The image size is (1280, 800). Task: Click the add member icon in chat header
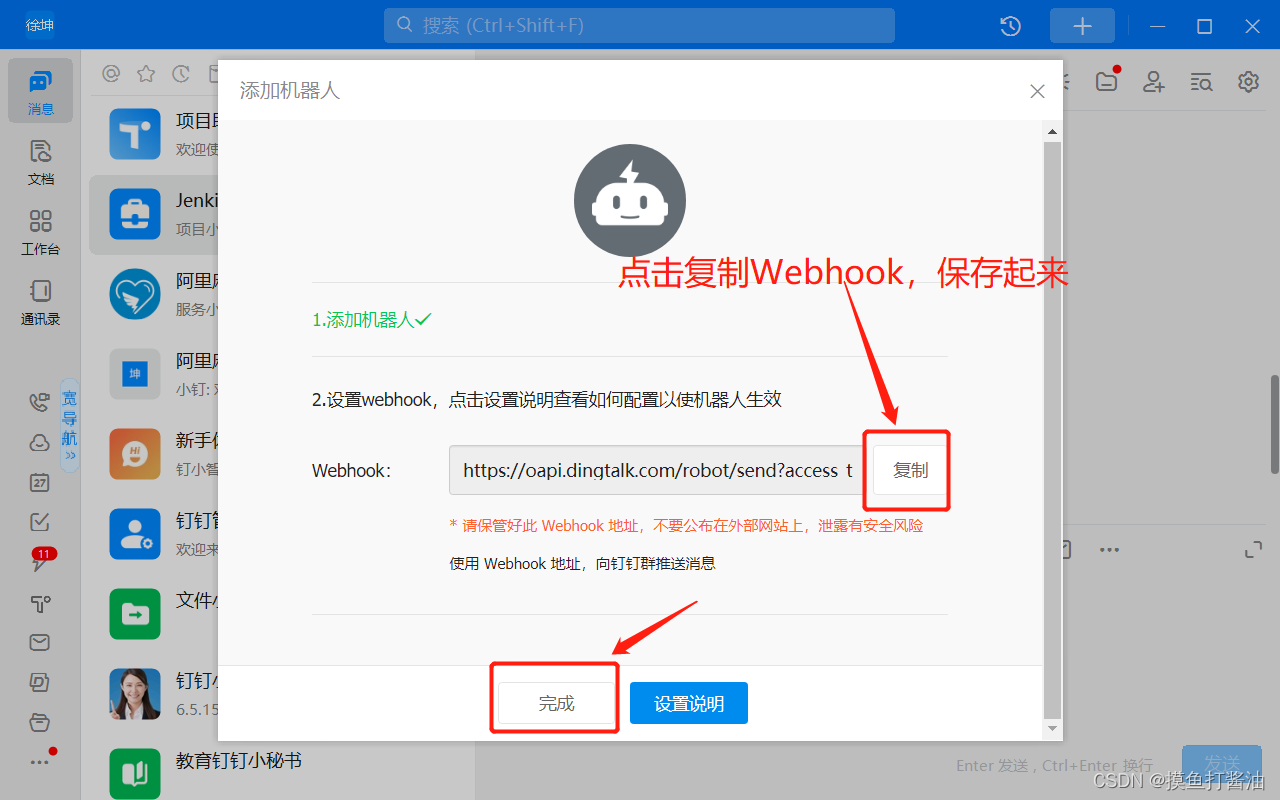pos(1155,82)
